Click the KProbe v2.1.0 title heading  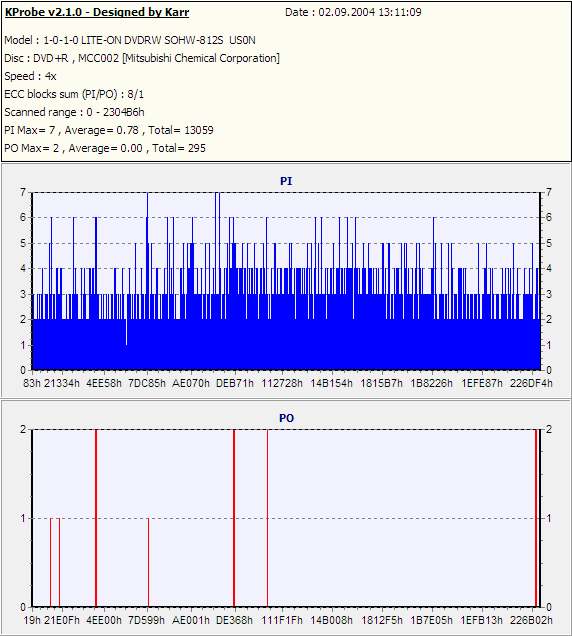coord(97,12)
